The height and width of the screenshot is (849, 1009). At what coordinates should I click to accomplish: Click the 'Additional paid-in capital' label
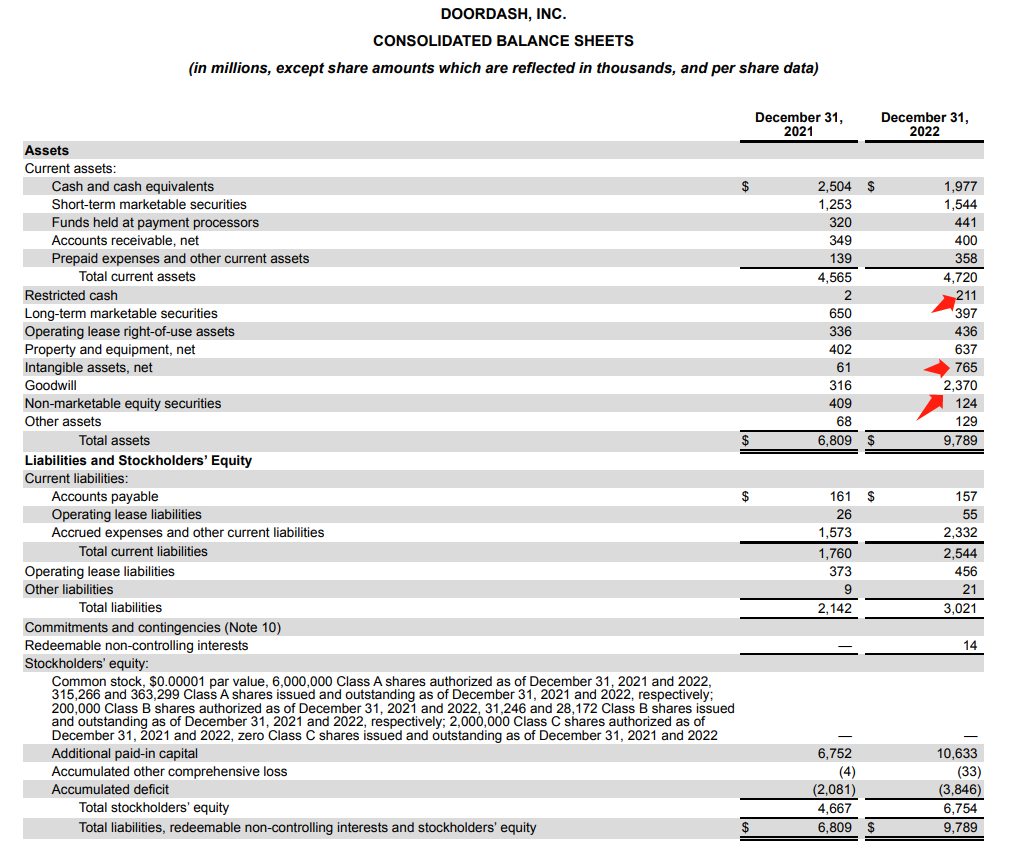(x=125, y=754)
